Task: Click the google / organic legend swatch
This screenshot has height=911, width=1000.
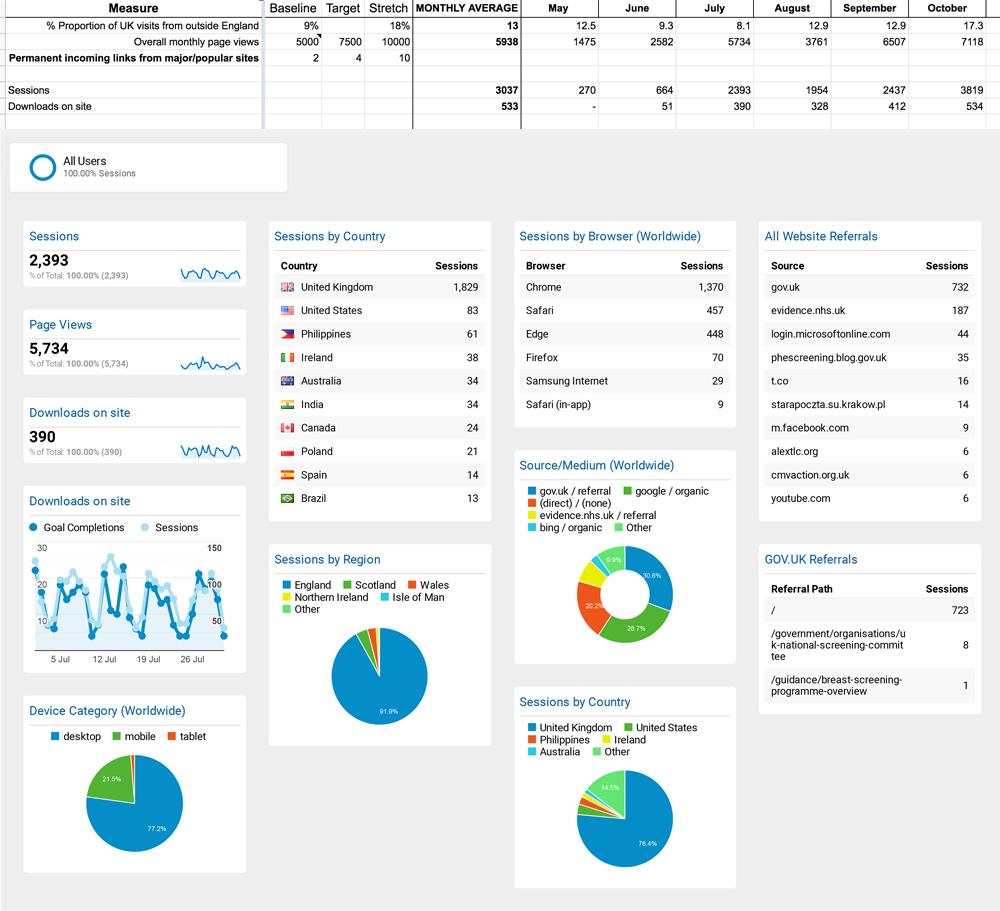Action: (628, 491)
